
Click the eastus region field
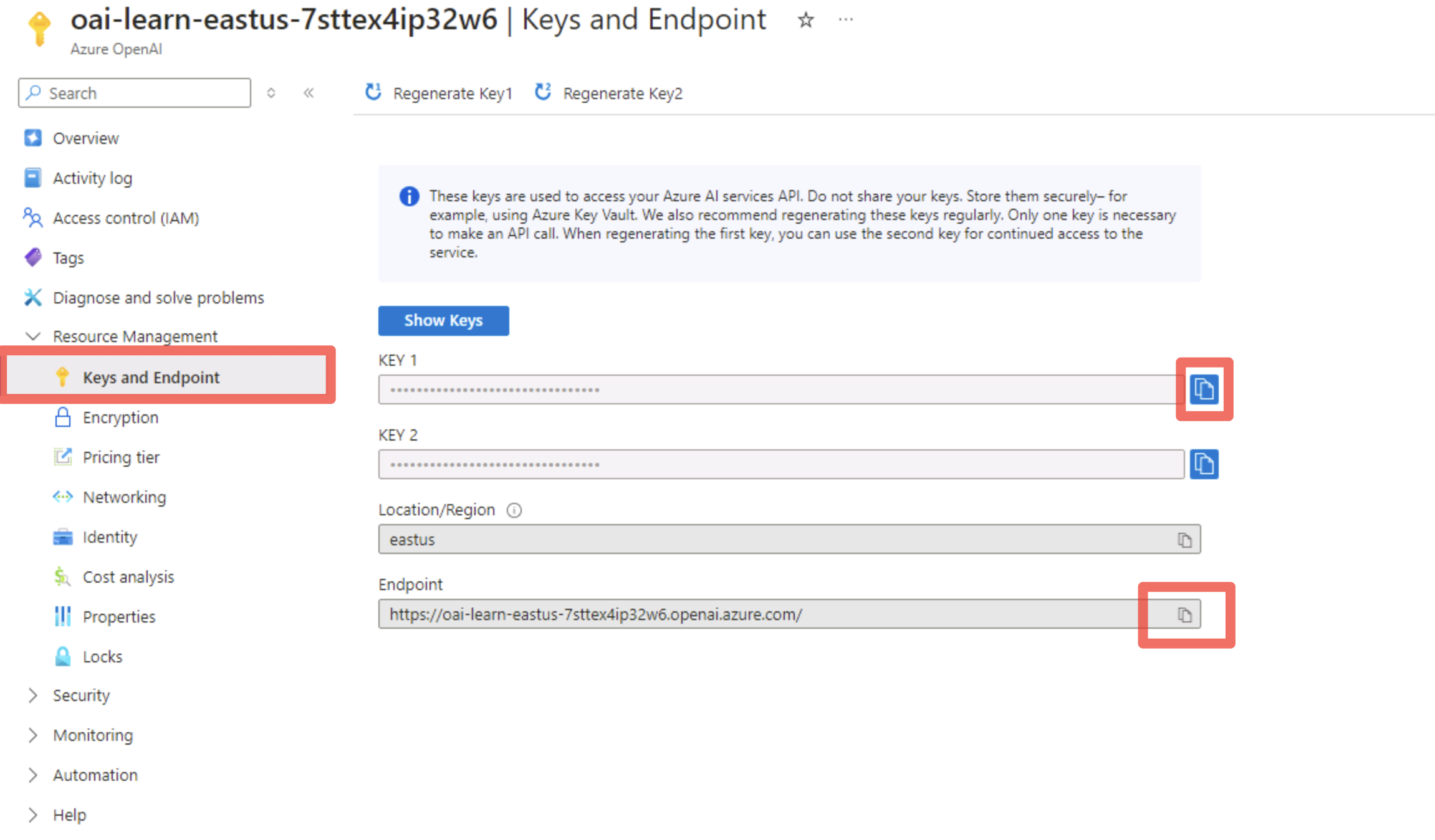coord(789,539)
